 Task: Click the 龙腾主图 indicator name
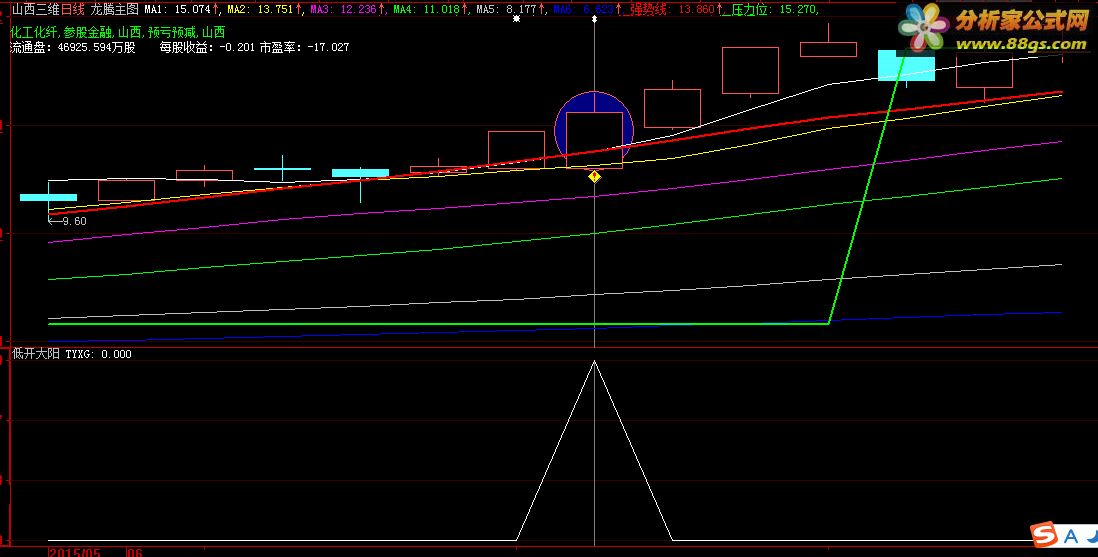click(x=115, y=10)
